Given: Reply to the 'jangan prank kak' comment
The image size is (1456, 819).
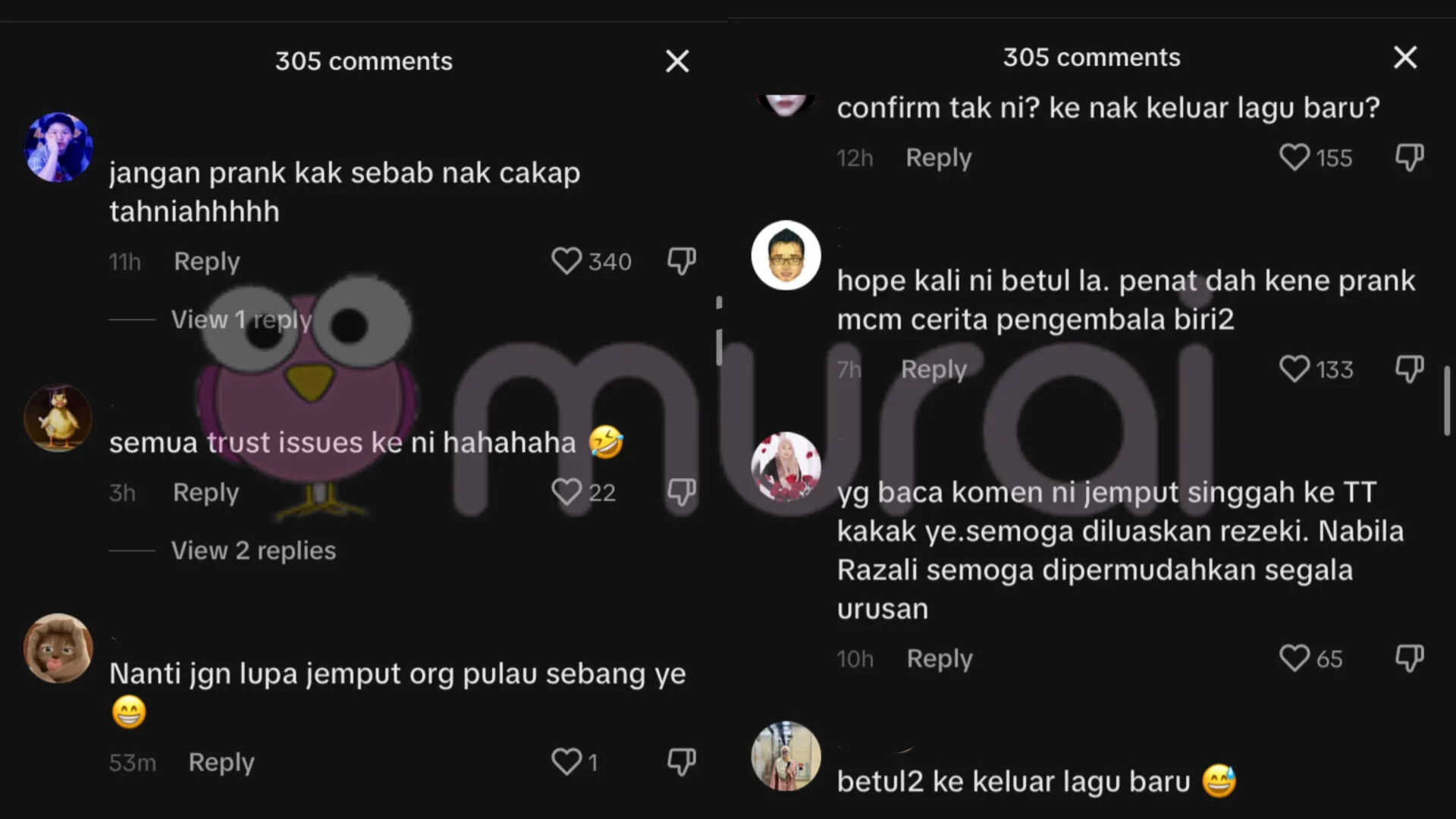Looking at the screenshot, I should [x=206, y=262].
